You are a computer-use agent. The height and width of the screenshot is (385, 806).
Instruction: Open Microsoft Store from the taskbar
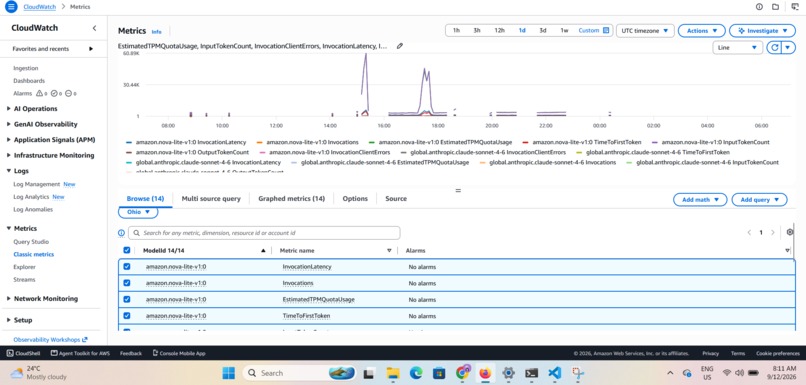(x=438, y=373)
